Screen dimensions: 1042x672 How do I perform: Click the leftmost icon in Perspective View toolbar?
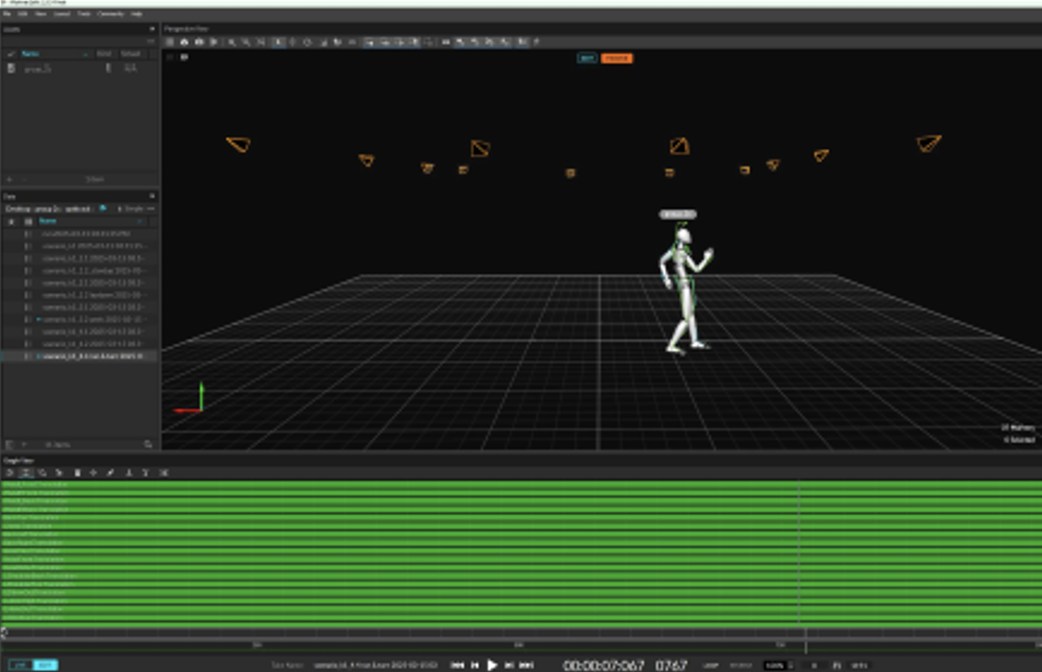pyautogui.click(x=170, y=42)
